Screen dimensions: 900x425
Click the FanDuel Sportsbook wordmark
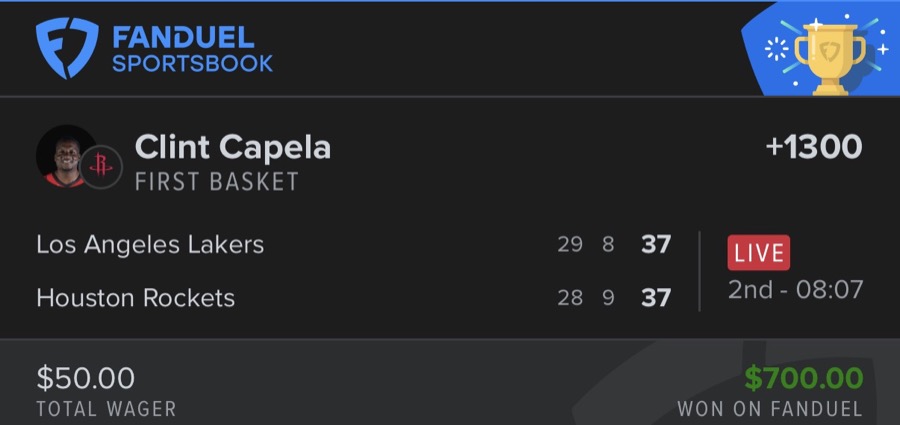click(x=192, y=50)
